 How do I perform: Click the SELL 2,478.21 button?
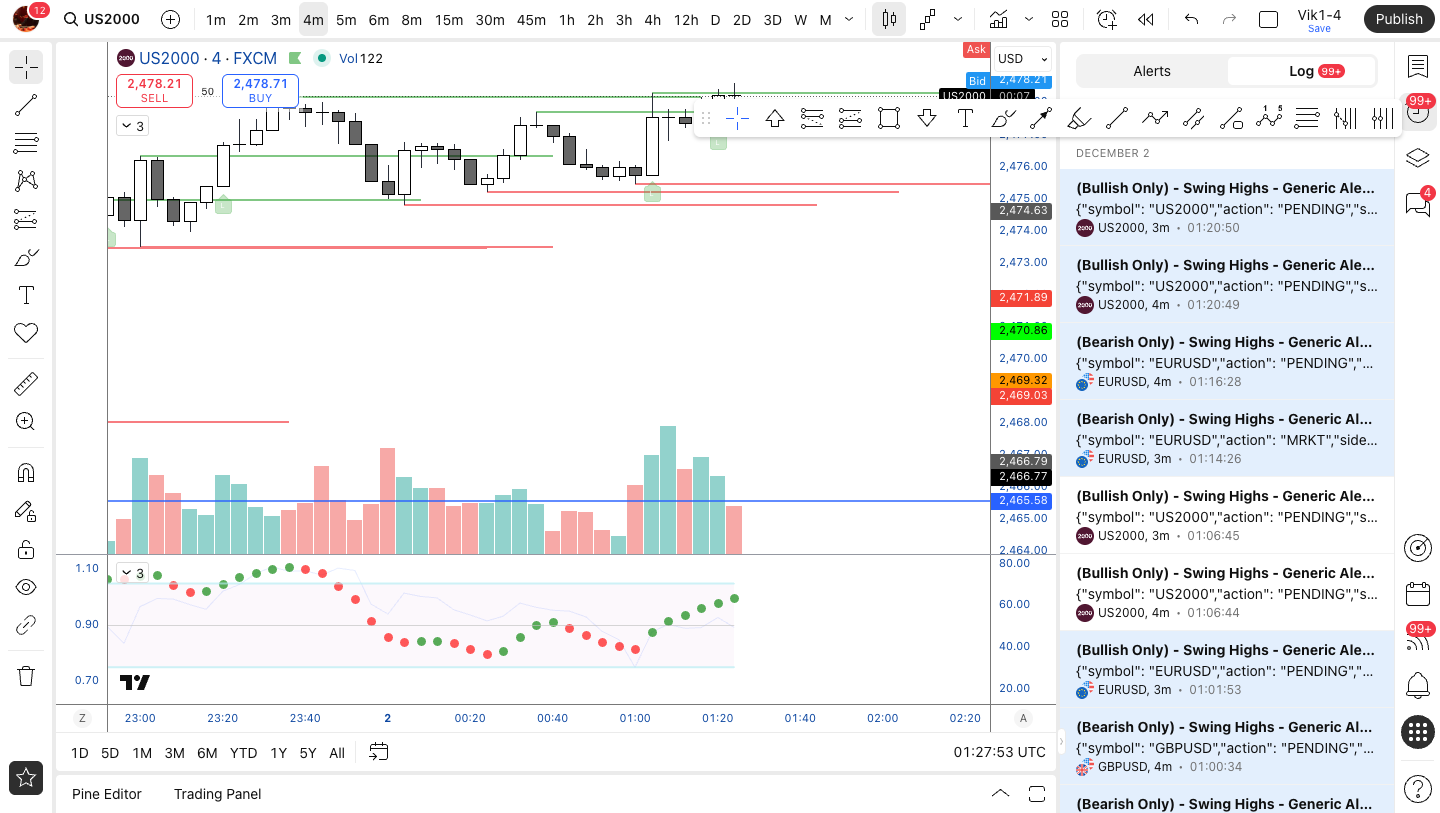154,90
